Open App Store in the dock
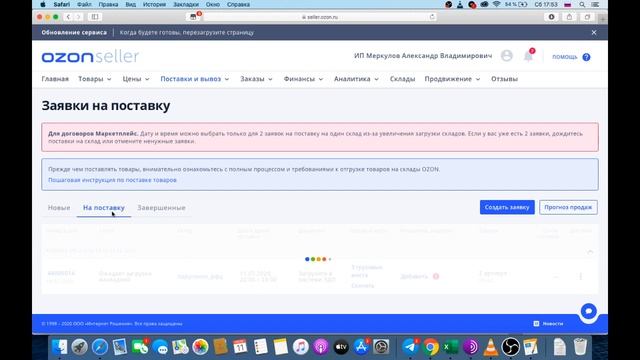This screenshot has width=640, height=360. [361, 347]
